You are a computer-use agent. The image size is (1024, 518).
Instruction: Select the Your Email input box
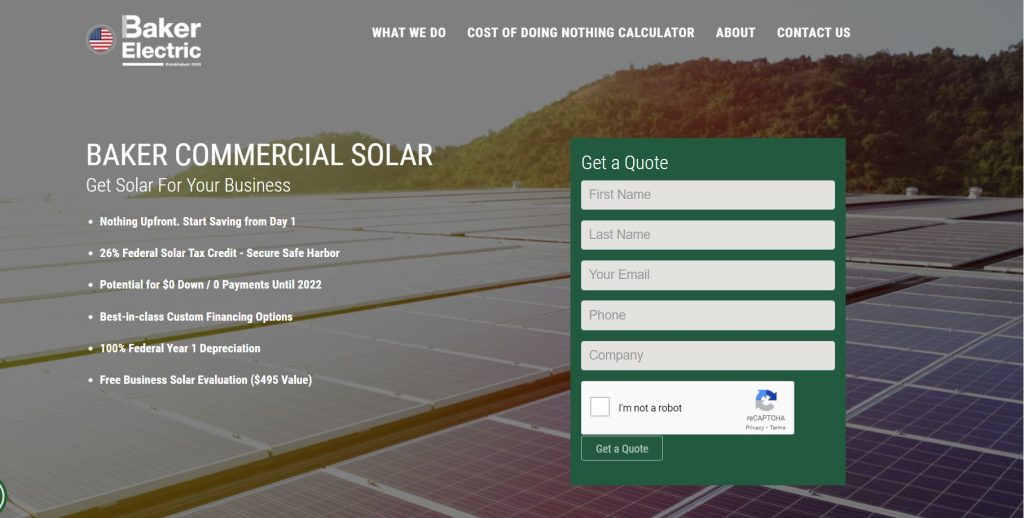(x=707, y=275)
